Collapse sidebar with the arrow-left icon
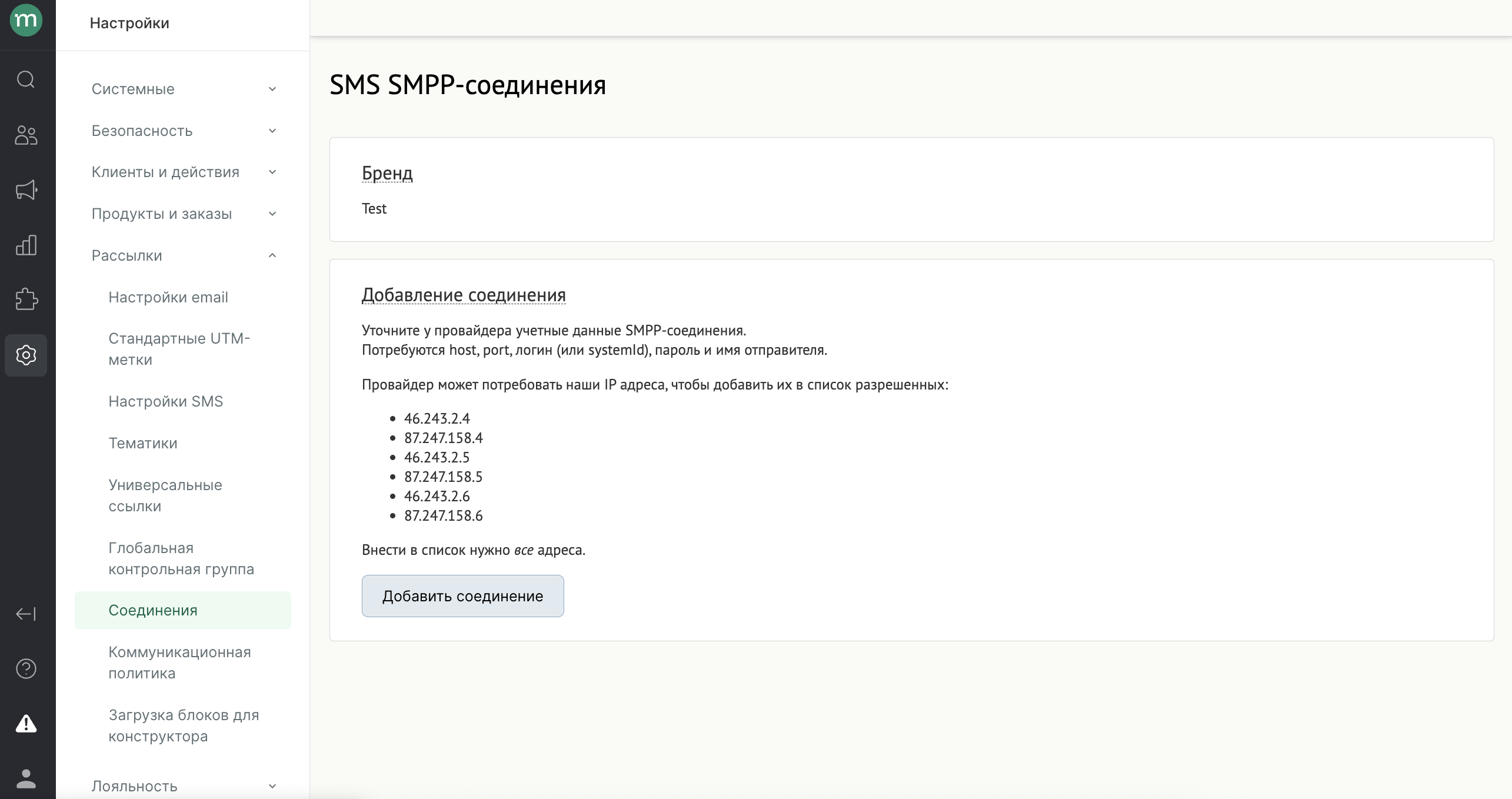The width and height of the screenshot is (1512, 799). (26, 614)
